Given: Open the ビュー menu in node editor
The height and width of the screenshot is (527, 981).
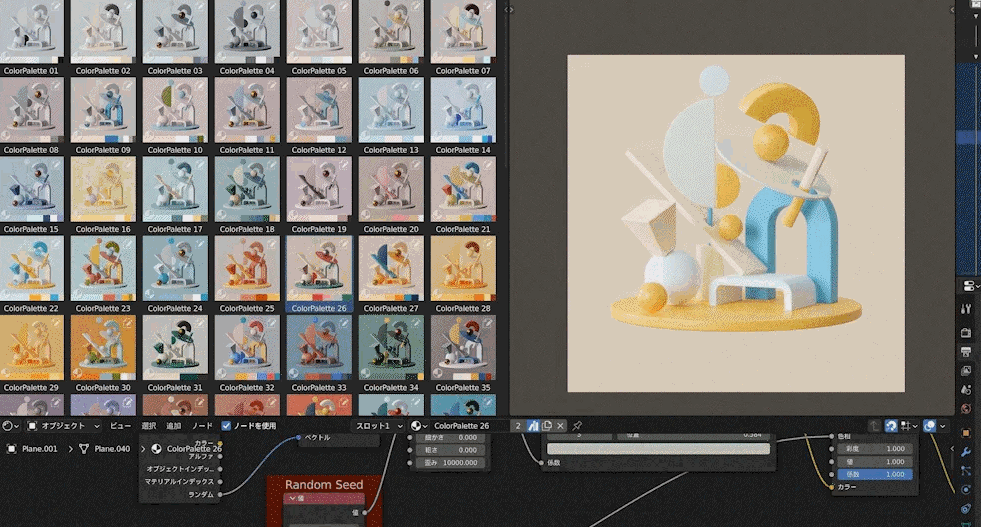Looking at the screenshot, I should (x=120, y=426).
